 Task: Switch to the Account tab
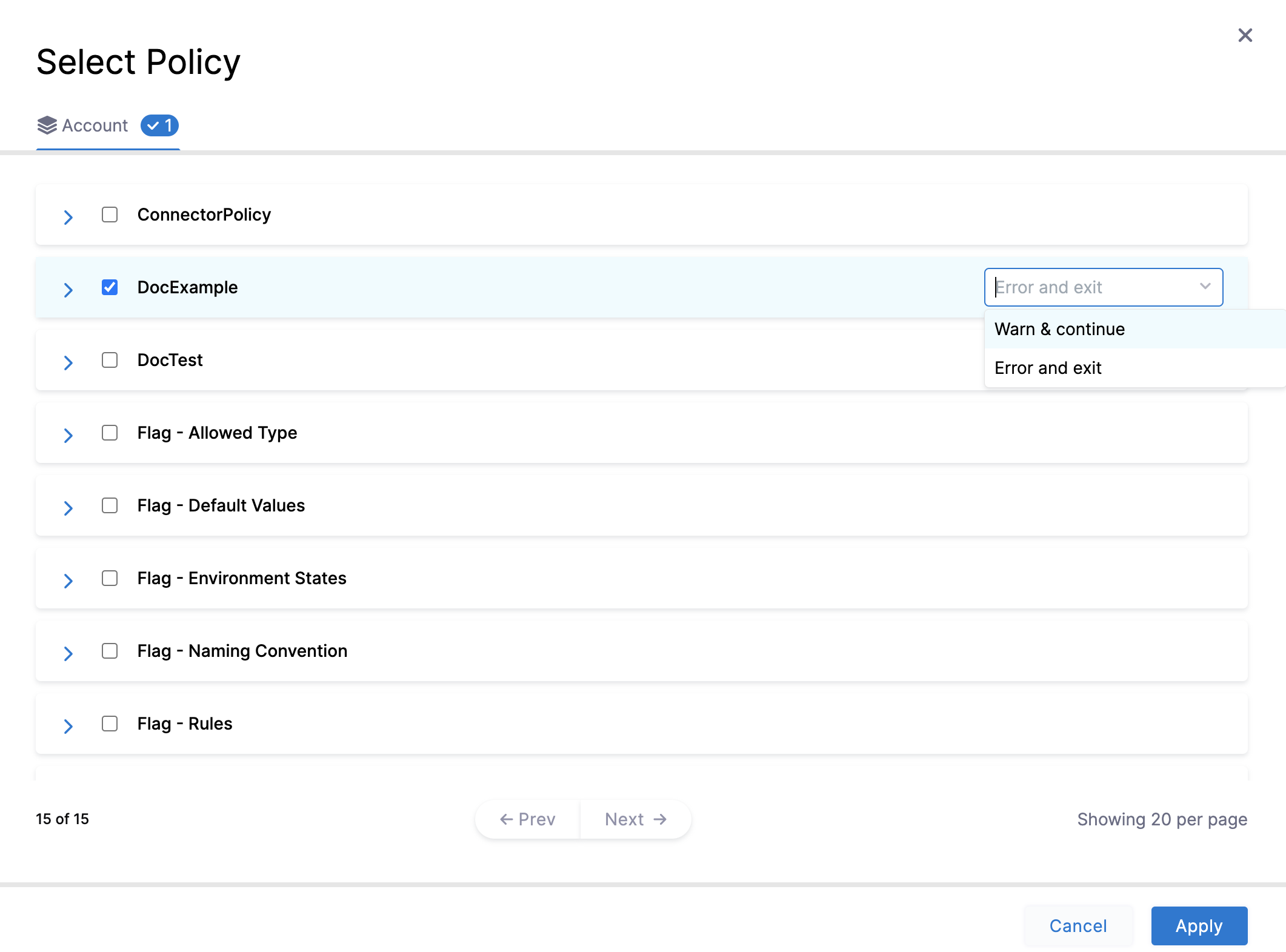coord(95,125)
